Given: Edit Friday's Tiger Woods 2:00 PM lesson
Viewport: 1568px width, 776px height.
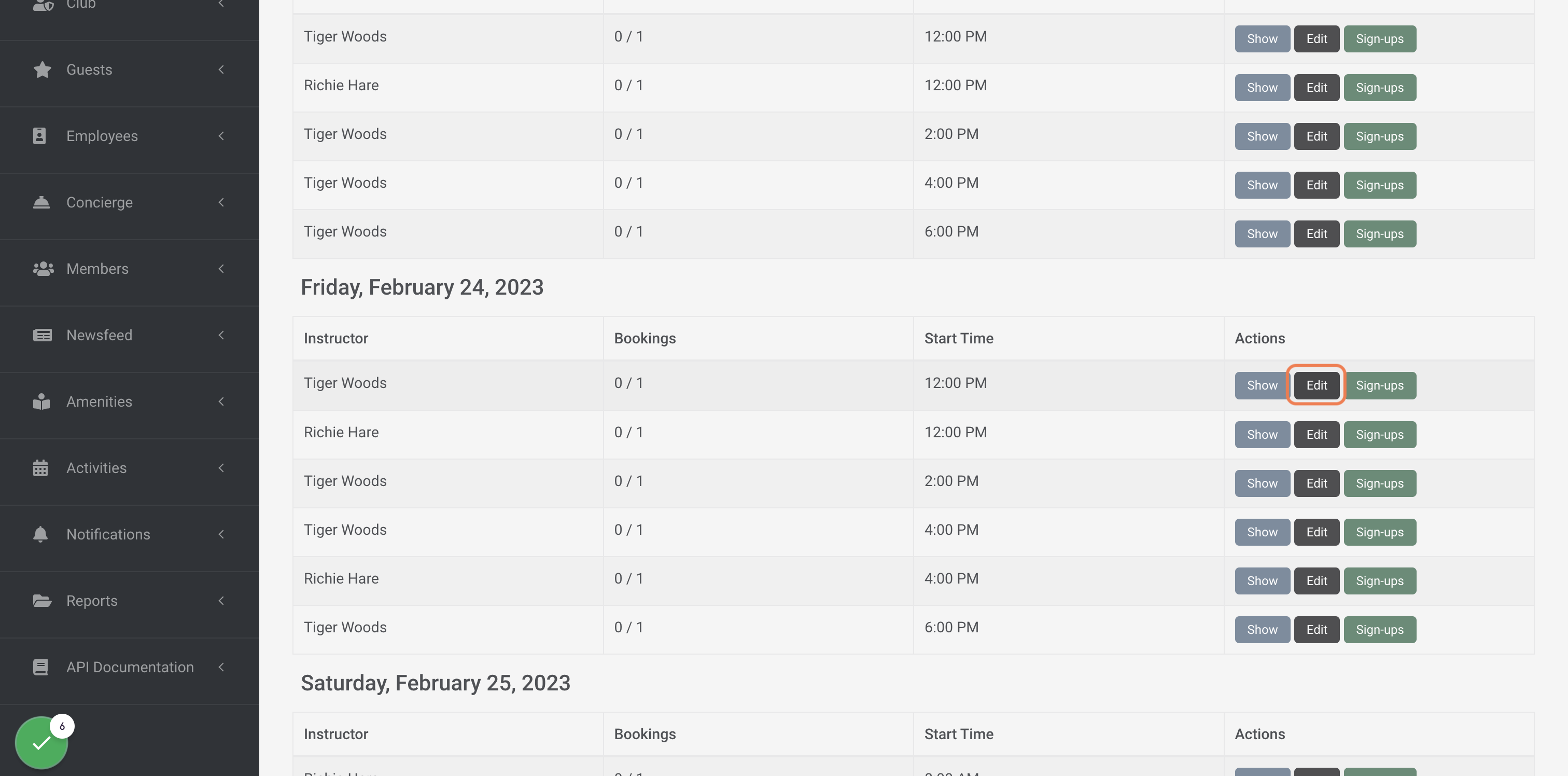Looking at the screenshot, I should (x=1316, y=483).
